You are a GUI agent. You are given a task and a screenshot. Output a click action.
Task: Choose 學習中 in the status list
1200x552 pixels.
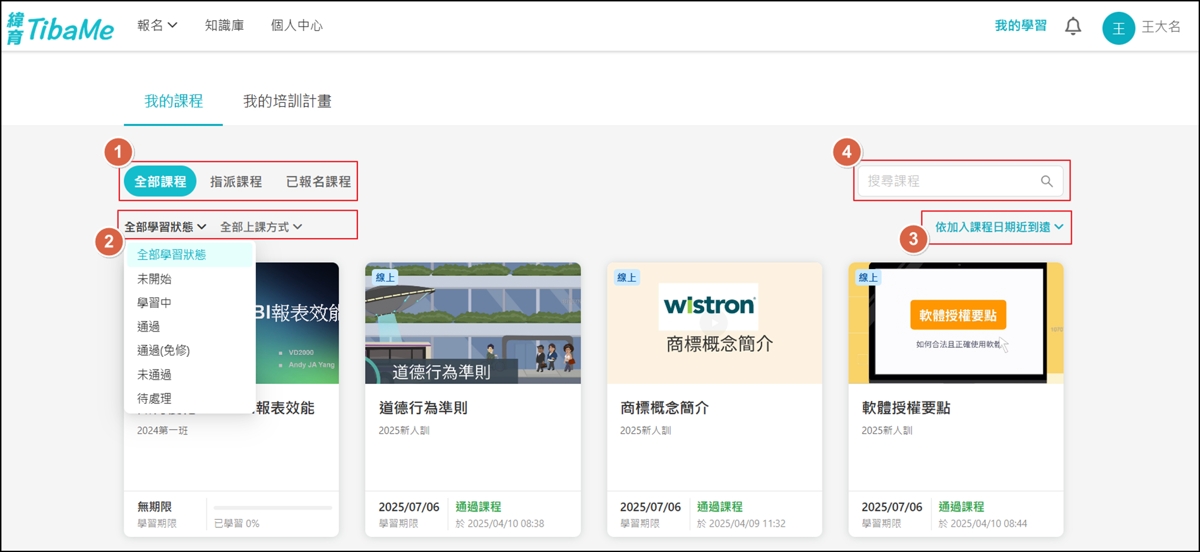coord(154,303)
